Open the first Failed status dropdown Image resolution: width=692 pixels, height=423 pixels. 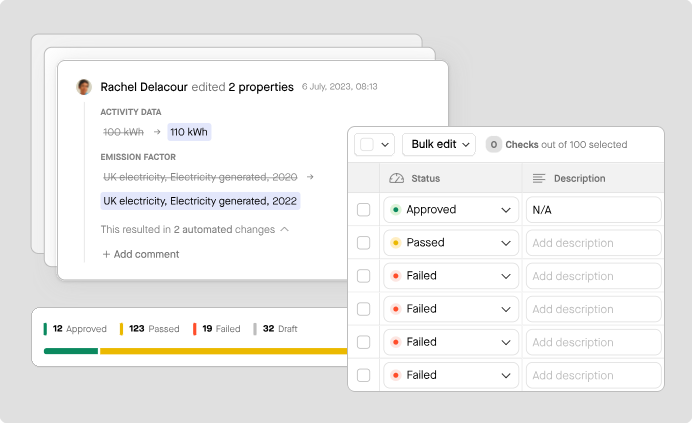[451, 276]
